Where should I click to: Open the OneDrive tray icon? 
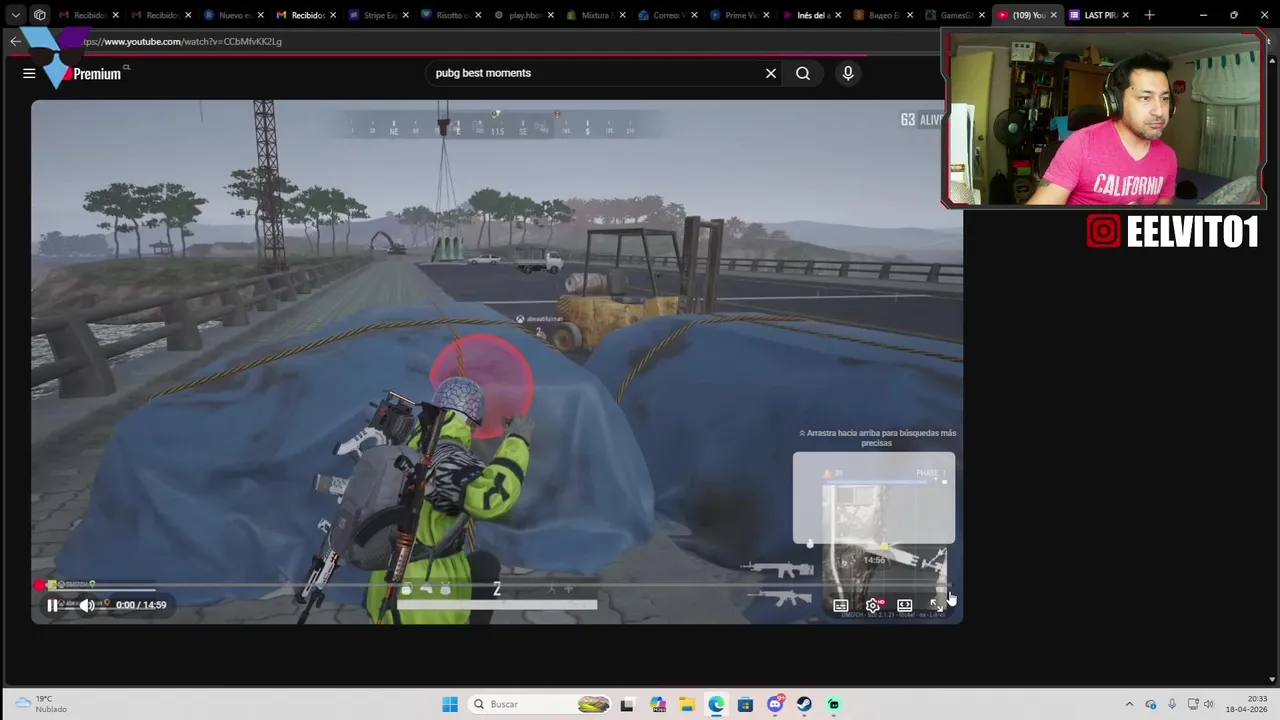click(x=1151, y=704)
